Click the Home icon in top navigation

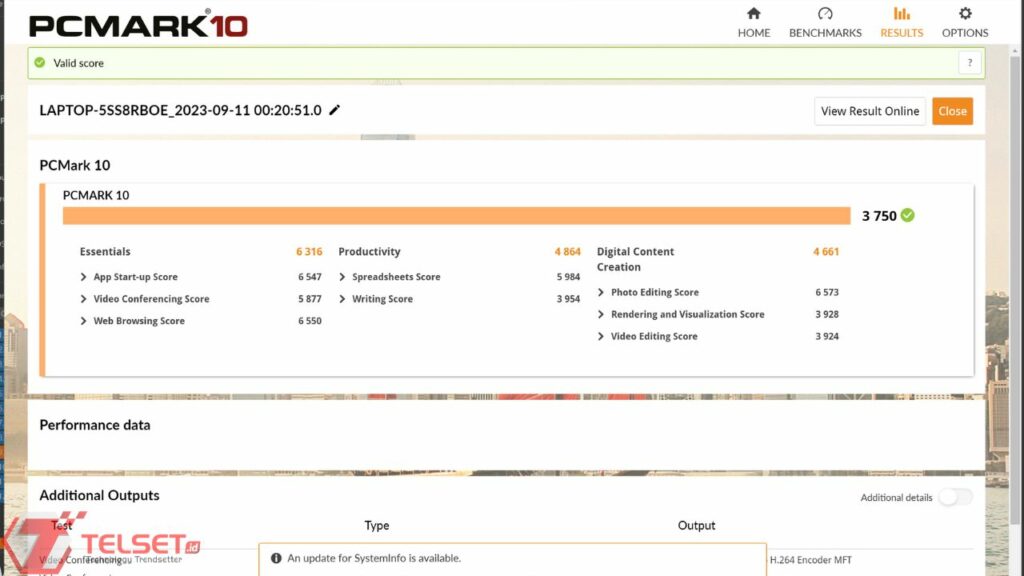point(753,14)
